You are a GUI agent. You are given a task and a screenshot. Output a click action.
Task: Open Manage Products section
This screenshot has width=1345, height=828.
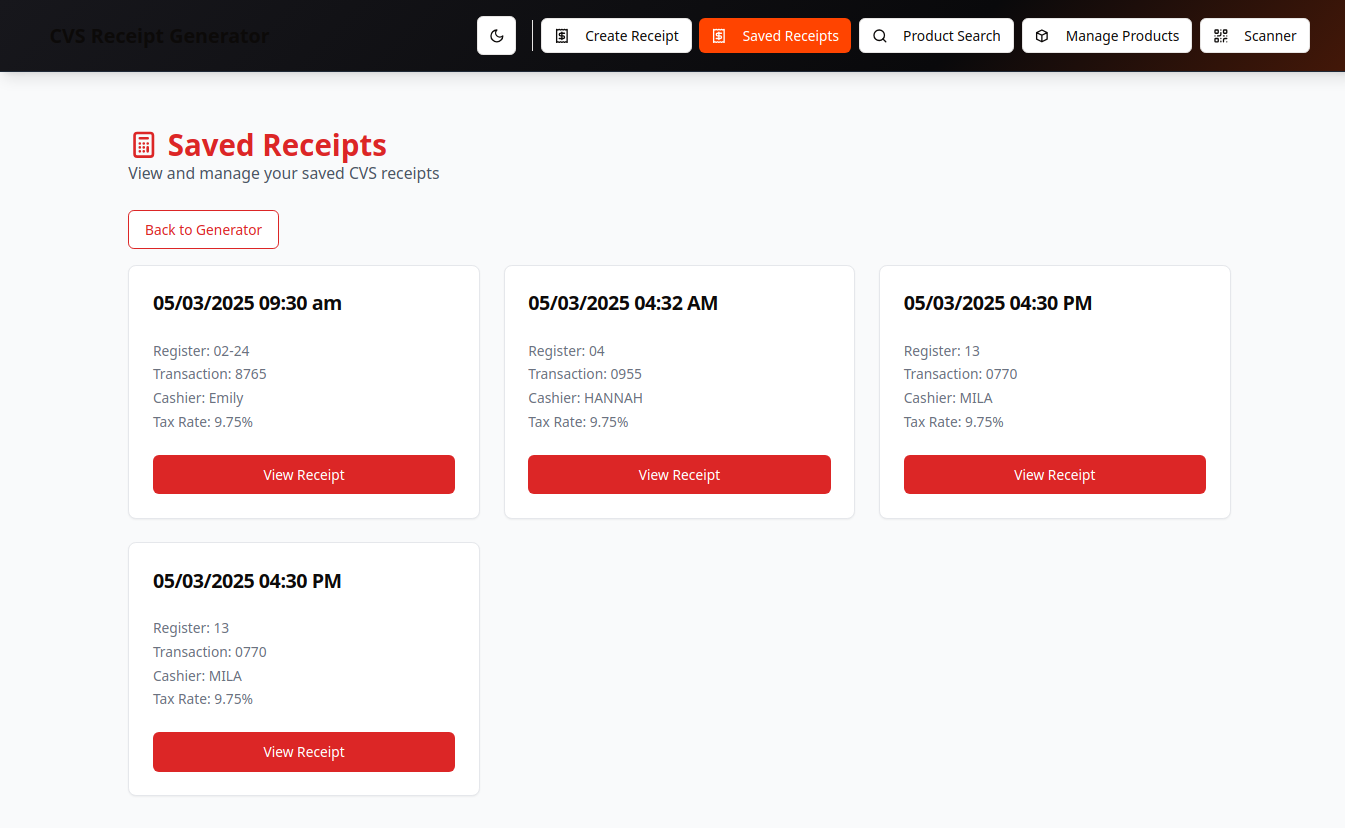coord(1107,36)
